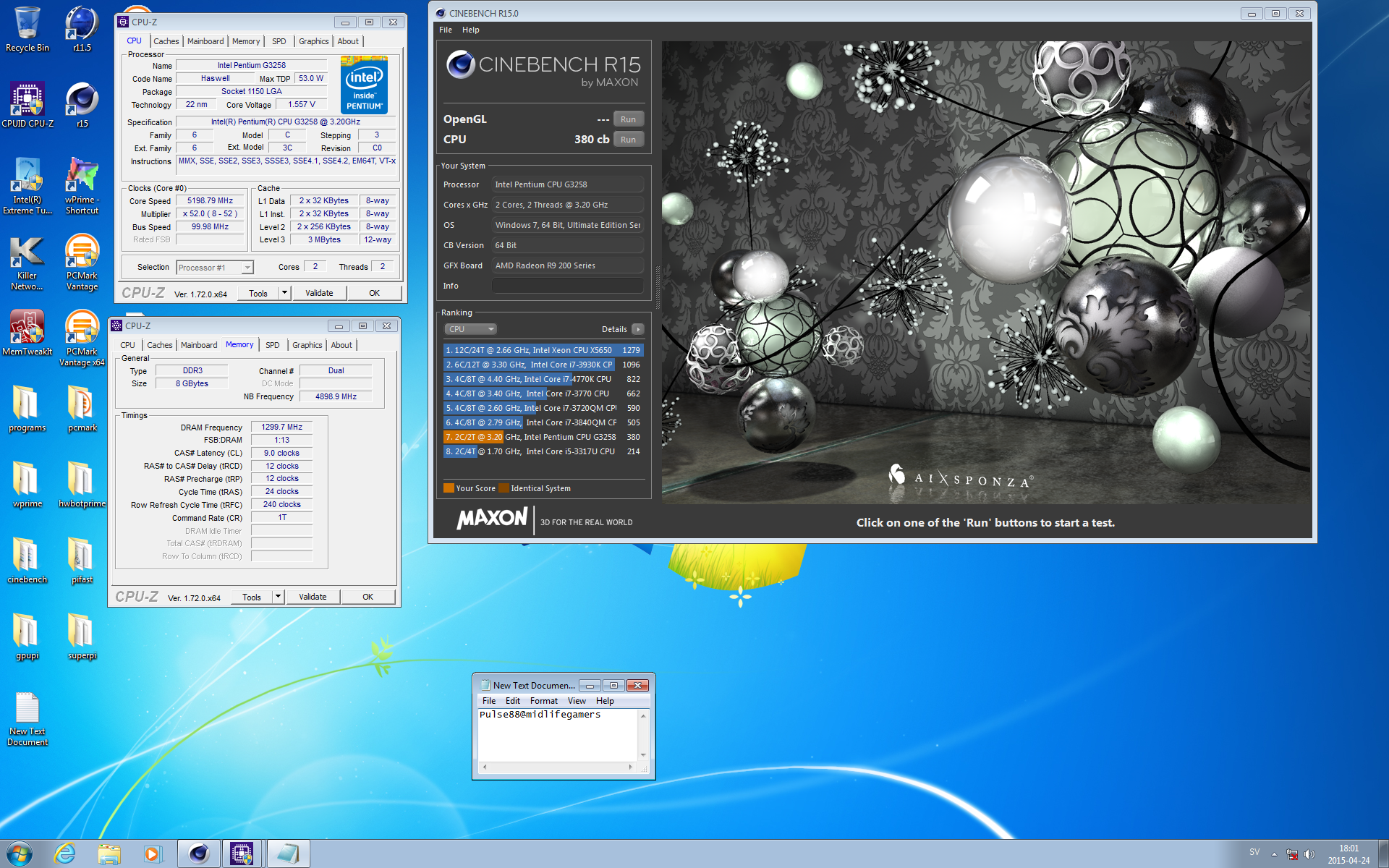Open the volume speaker tray icon
This screenshot has height=868, width=1389.
point(1309,854)
